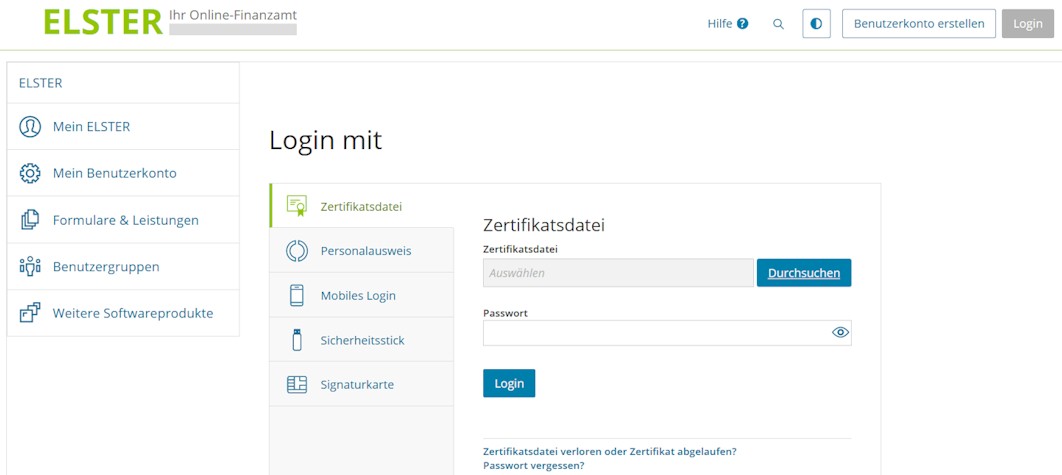Click the Durchsuchen button
The image size is (1062, 475).
click(x=804, y=273)
